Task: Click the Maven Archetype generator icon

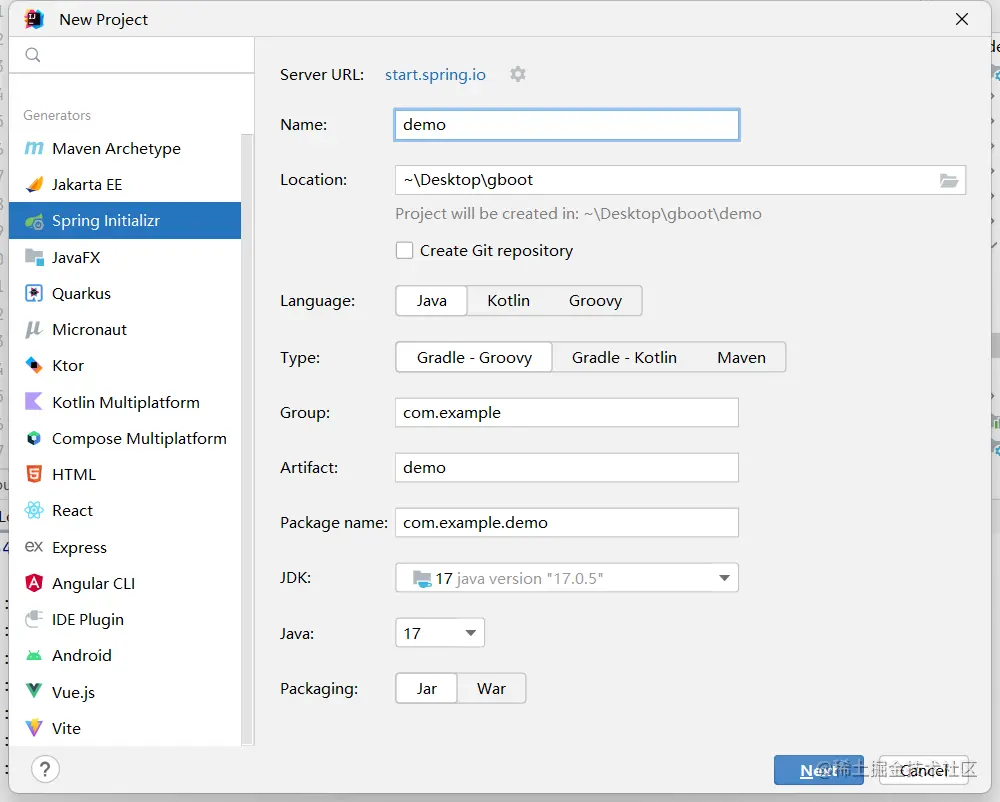Action: (34, 148)
